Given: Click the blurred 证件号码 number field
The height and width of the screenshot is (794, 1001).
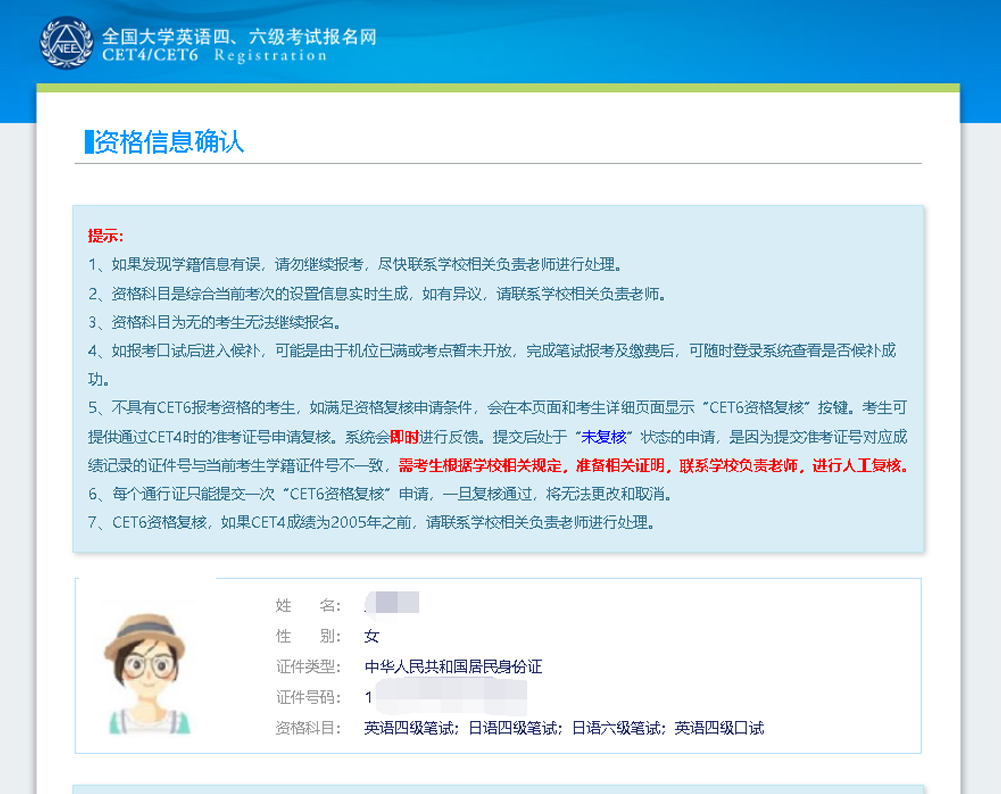Looking at the screenshot, I should pyautogui.click(x=445, y=697).
